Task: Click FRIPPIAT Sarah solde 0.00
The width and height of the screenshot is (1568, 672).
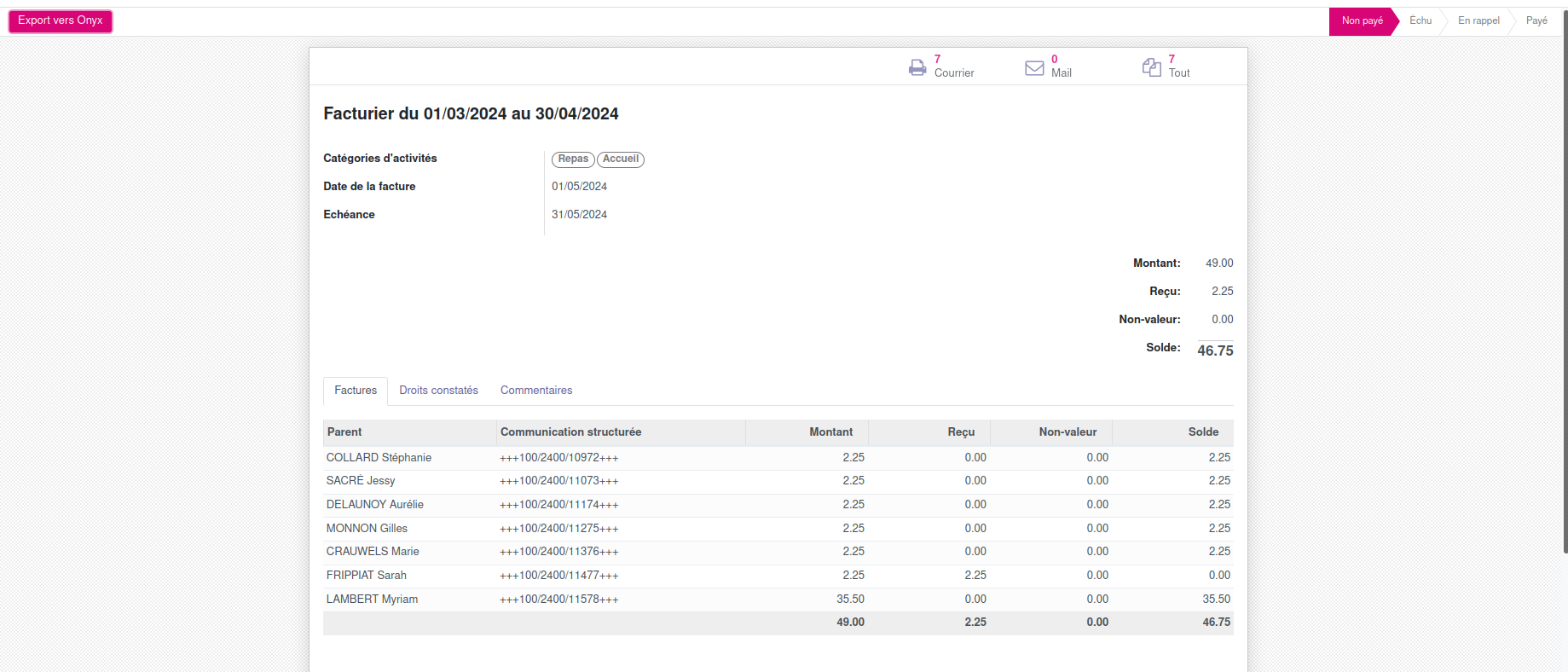Action: click(x=1219, y=576)
